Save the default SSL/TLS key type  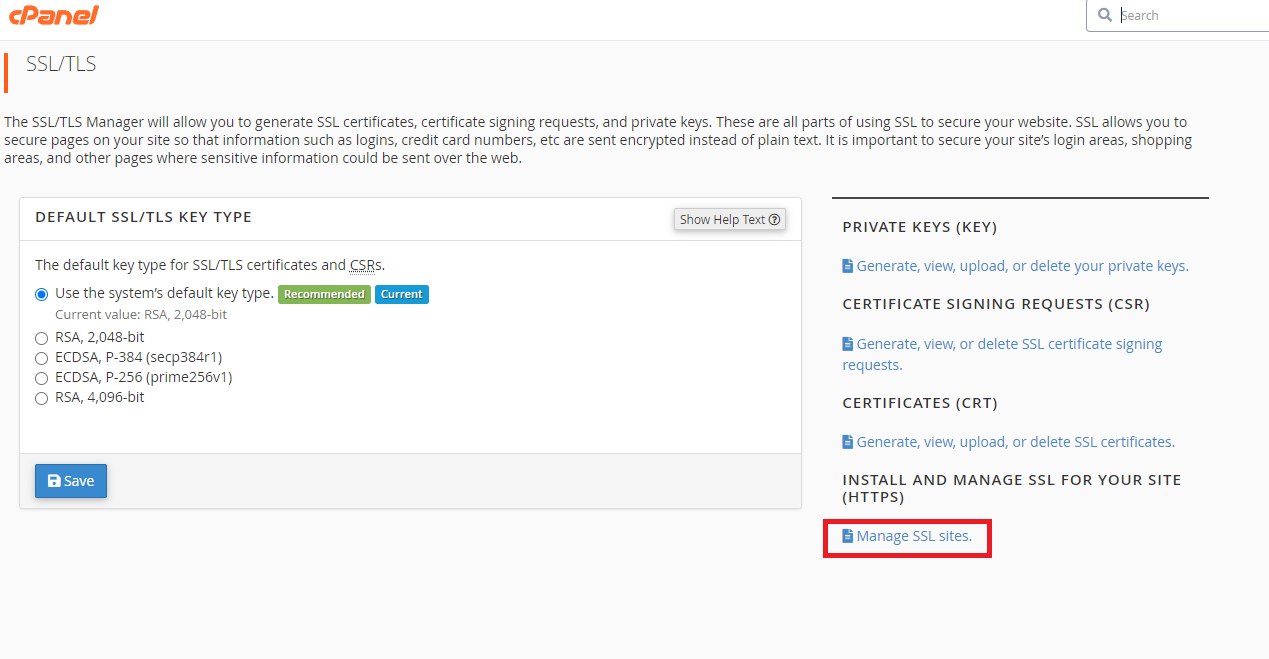[71, 481]
